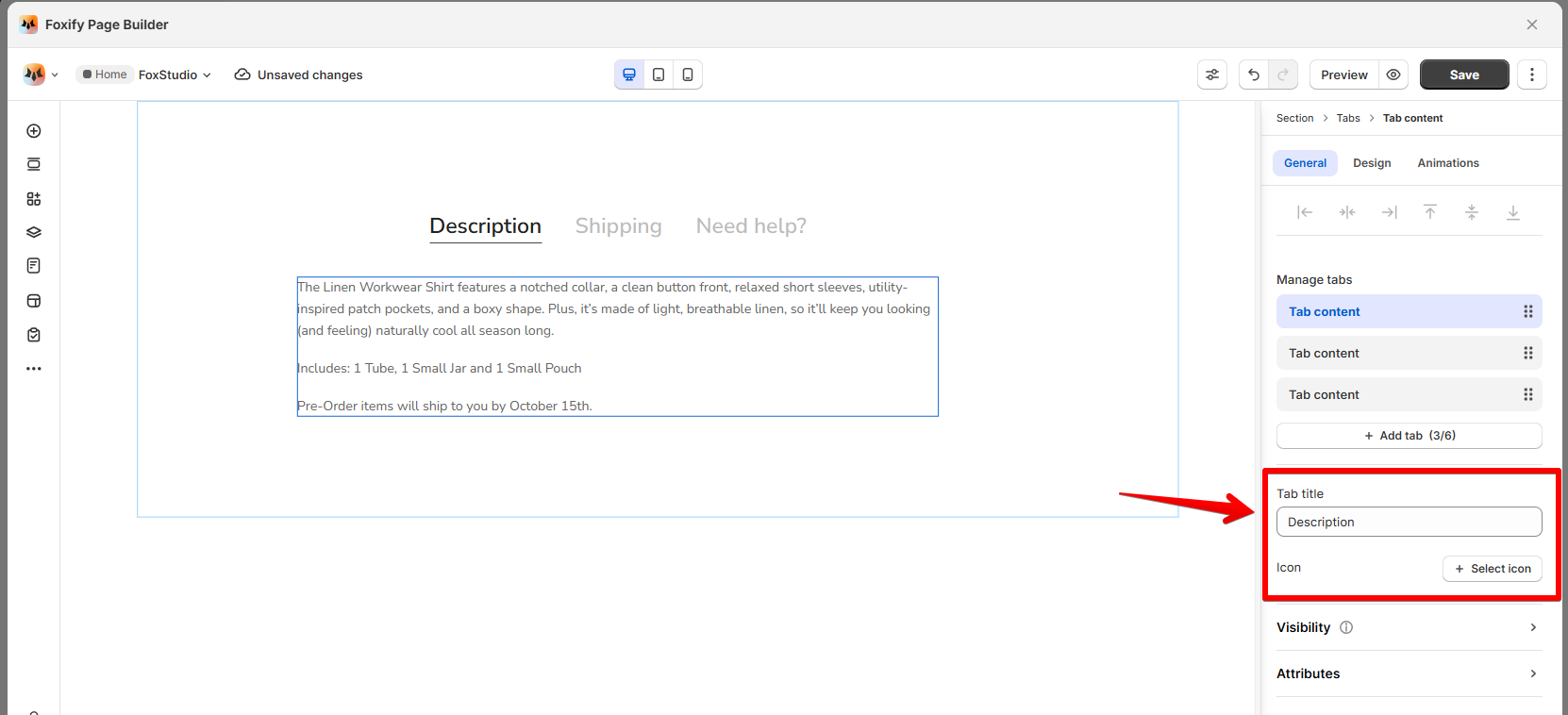Image resolution: width=1568 pixels, height=715 pixels.
Task: Switch to the Design tab
Action: (1372, 163)
